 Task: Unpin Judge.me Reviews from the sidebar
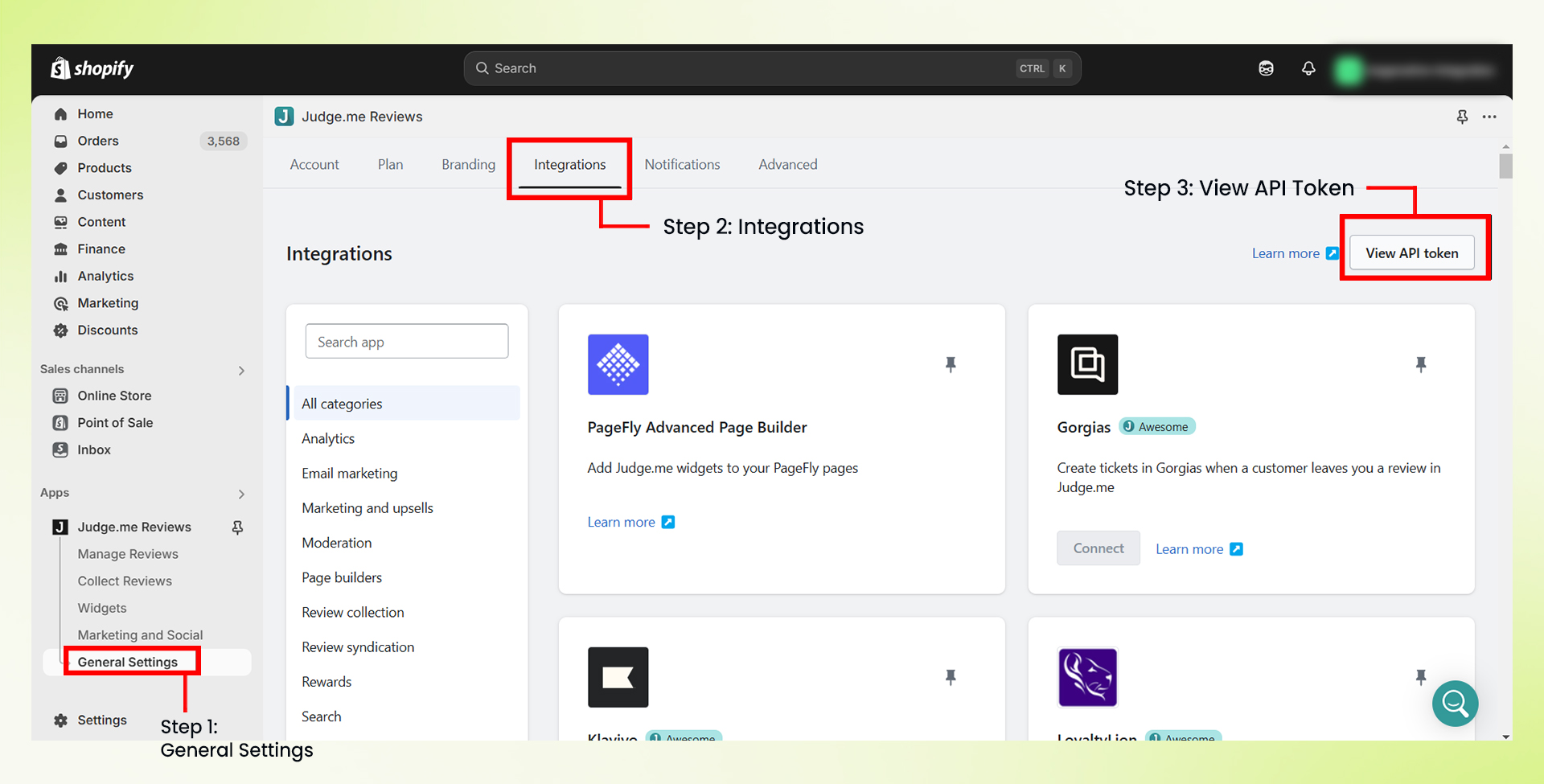pos(237,527)
